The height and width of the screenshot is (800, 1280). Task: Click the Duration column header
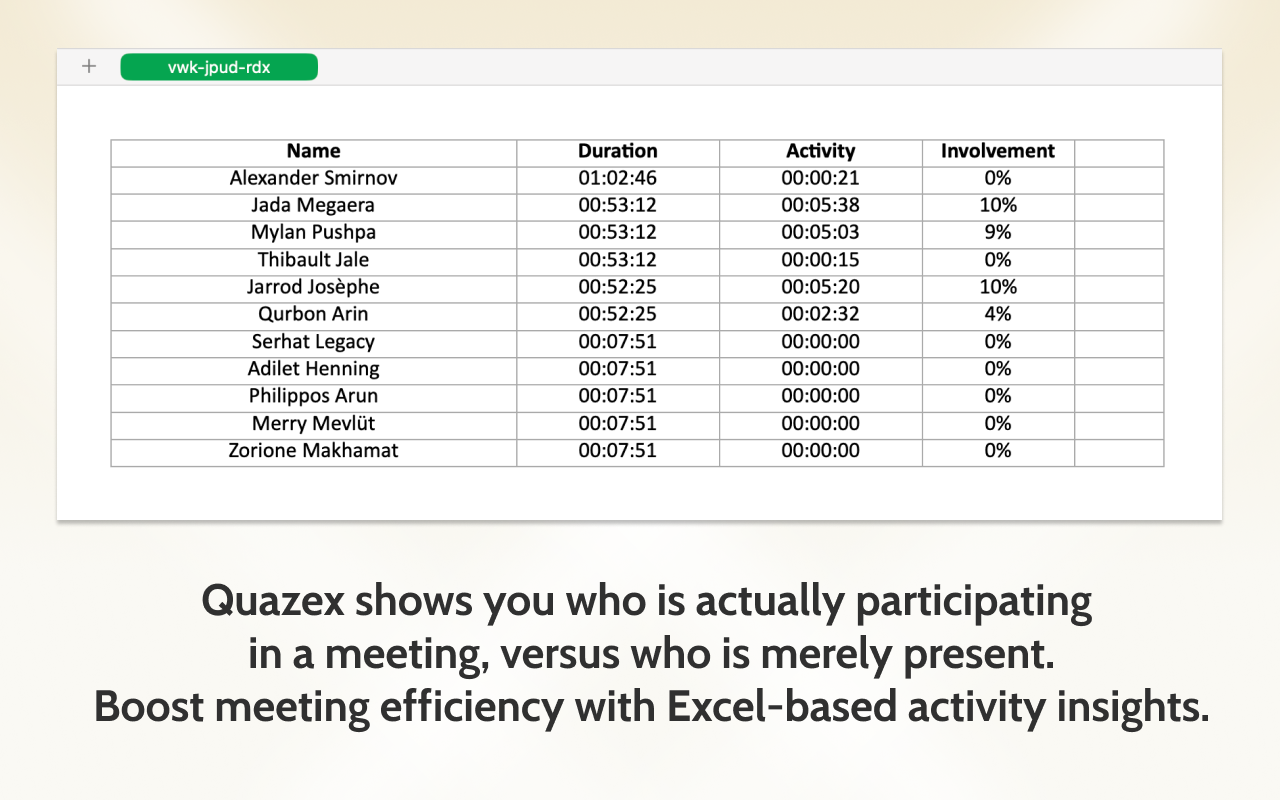click(617, 151)
